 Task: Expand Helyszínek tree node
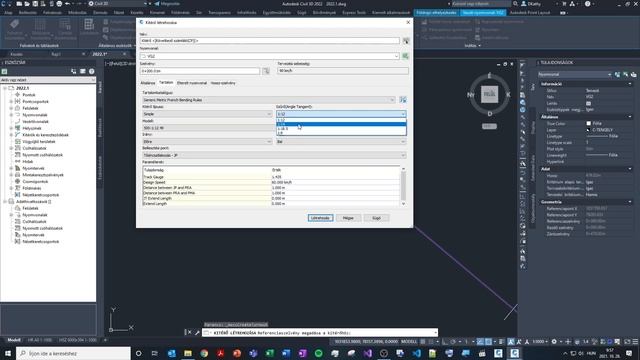point(11,128)
